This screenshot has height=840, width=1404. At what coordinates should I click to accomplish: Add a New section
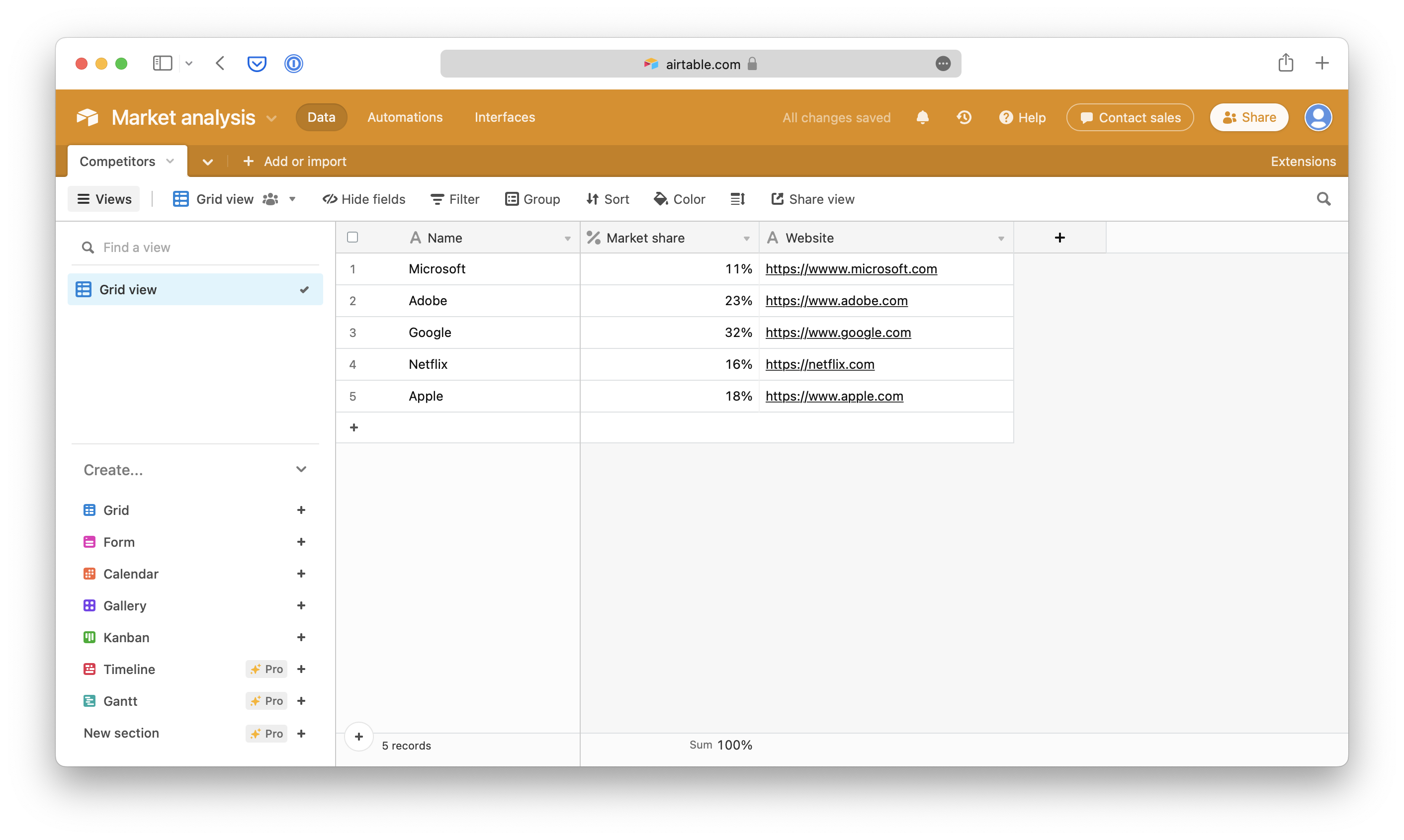(301, 734)
